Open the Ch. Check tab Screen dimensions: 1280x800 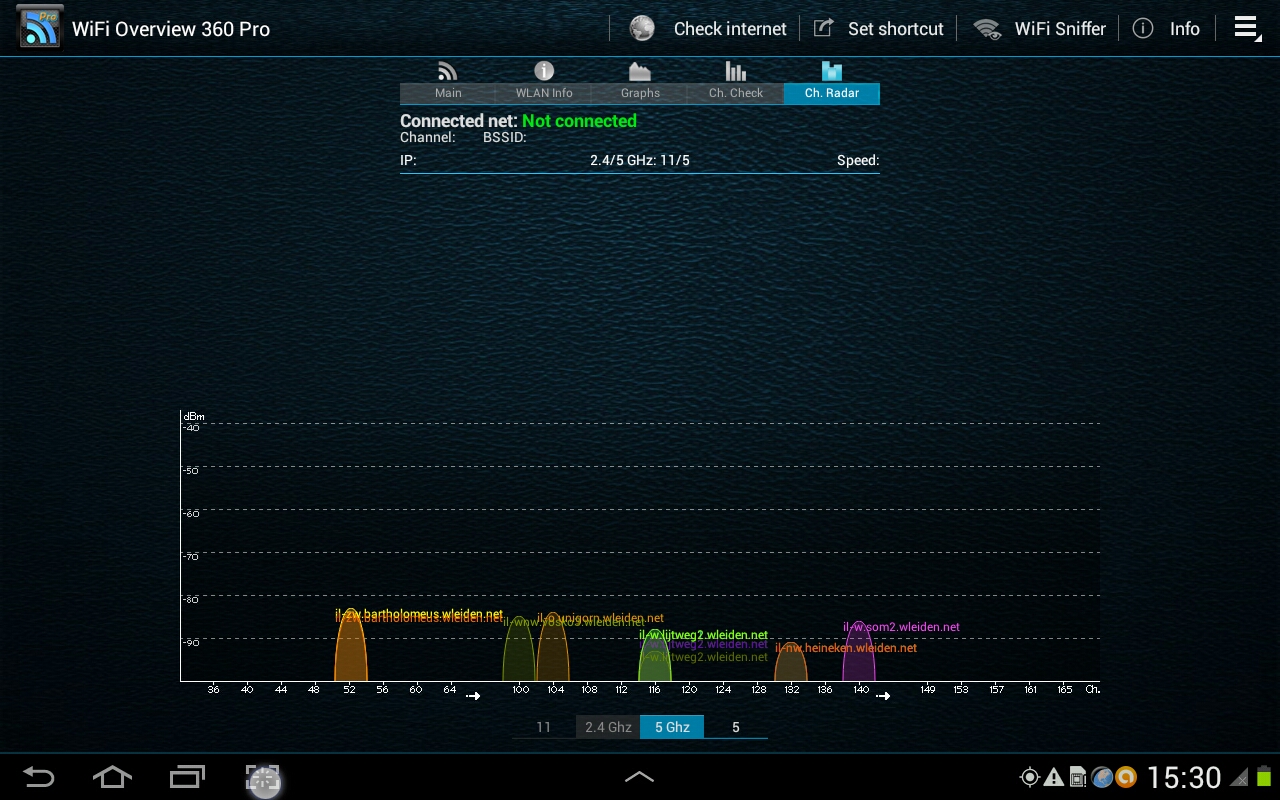pos(736,82)
